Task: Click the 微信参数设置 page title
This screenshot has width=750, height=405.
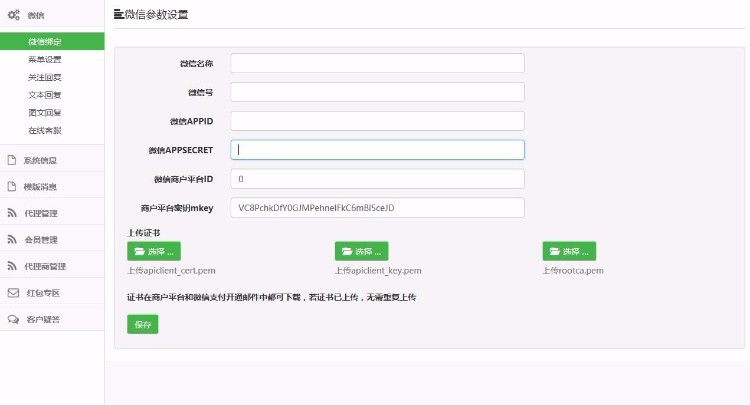Action: coord(156,14)
